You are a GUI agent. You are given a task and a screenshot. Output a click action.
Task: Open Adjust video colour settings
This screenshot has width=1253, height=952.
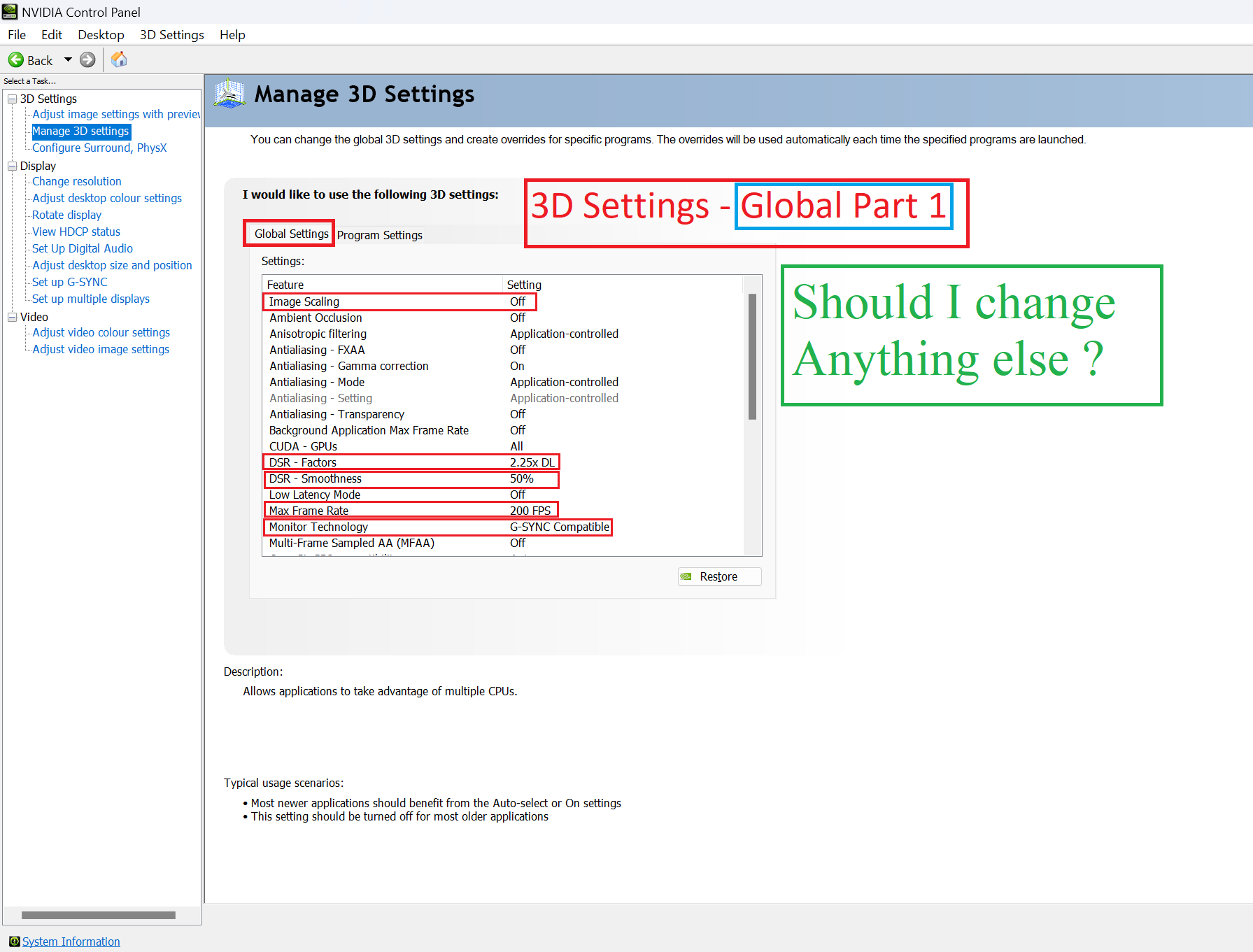(x=101, y=332)
